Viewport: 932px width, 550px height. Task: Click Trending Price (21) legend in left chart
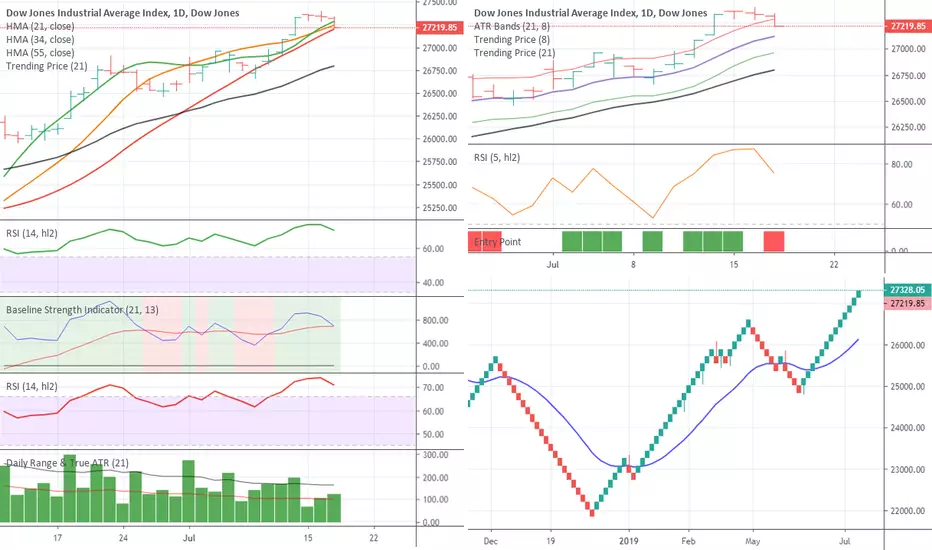pos(47,66)
